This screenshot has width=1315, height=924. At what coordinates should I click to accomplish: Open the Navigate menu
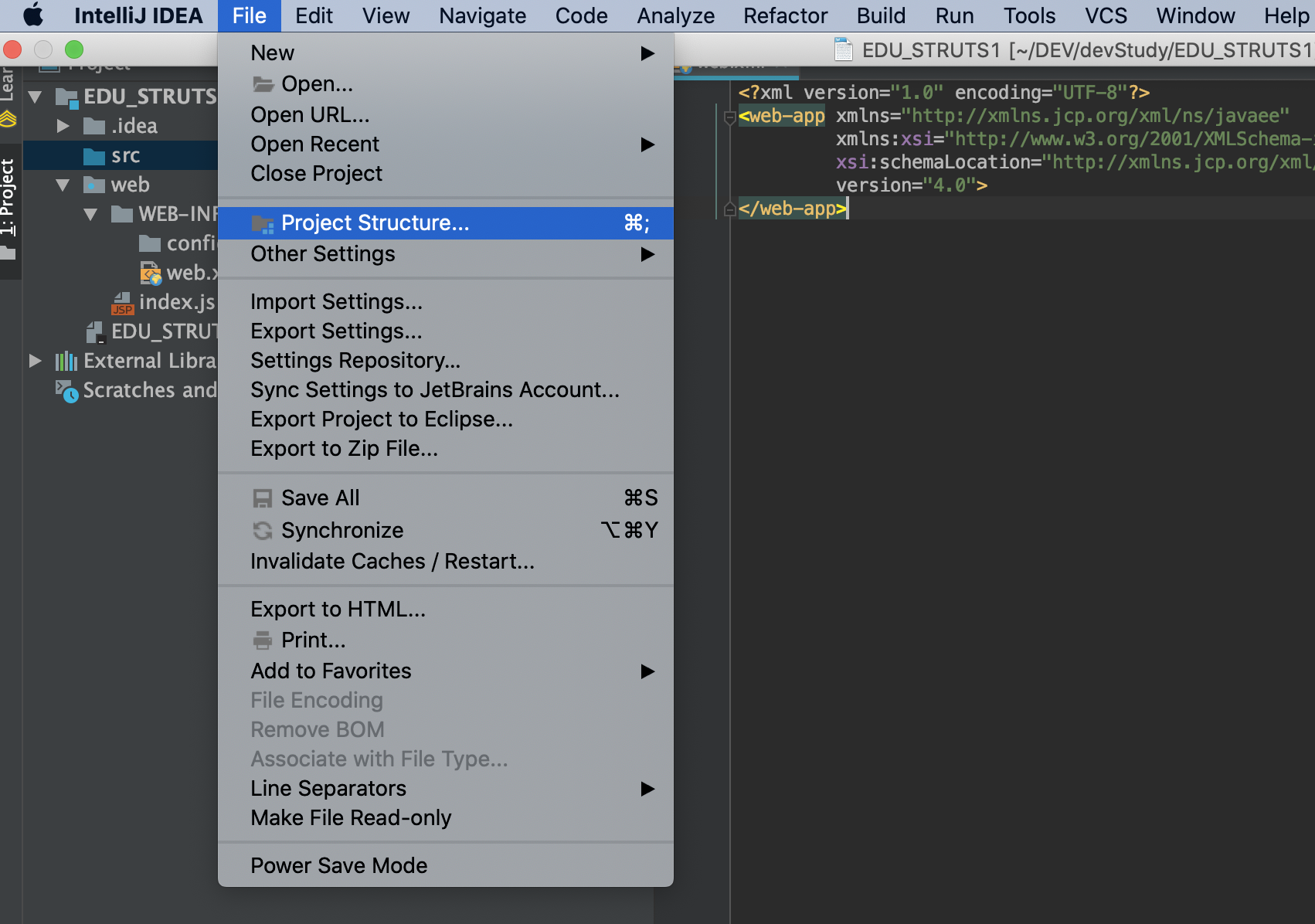click(x=482, y=15)
